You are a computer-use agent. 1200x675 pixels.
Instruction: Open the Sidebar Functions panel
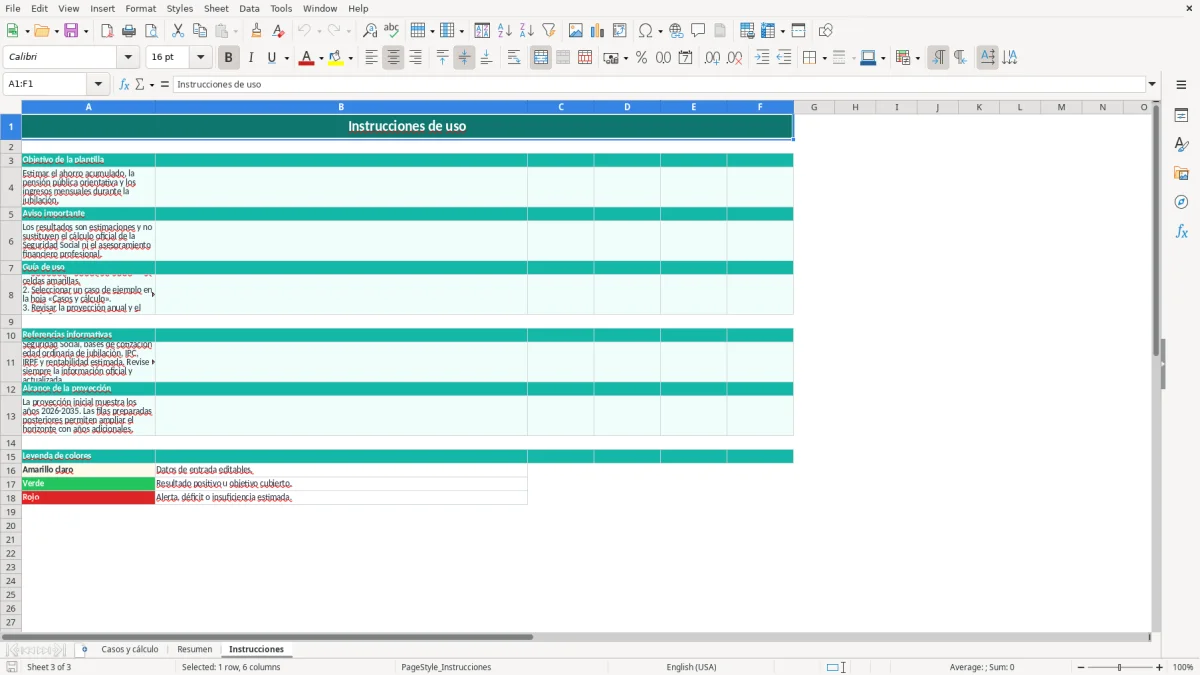(x=1181, y=231)
